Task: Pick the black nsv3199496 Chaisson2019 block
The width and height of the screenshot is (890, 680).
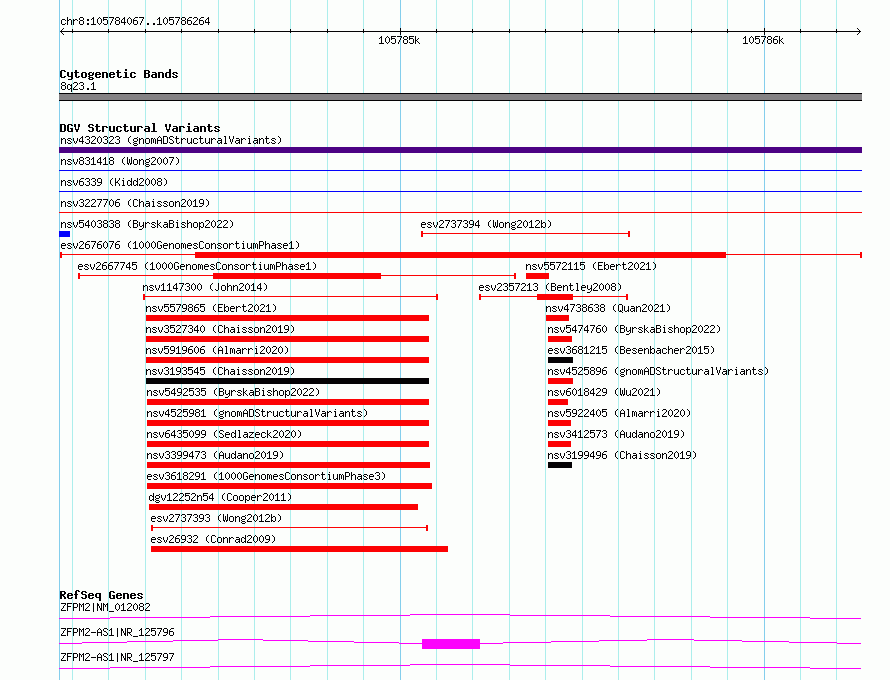Action: coord(560,465)
